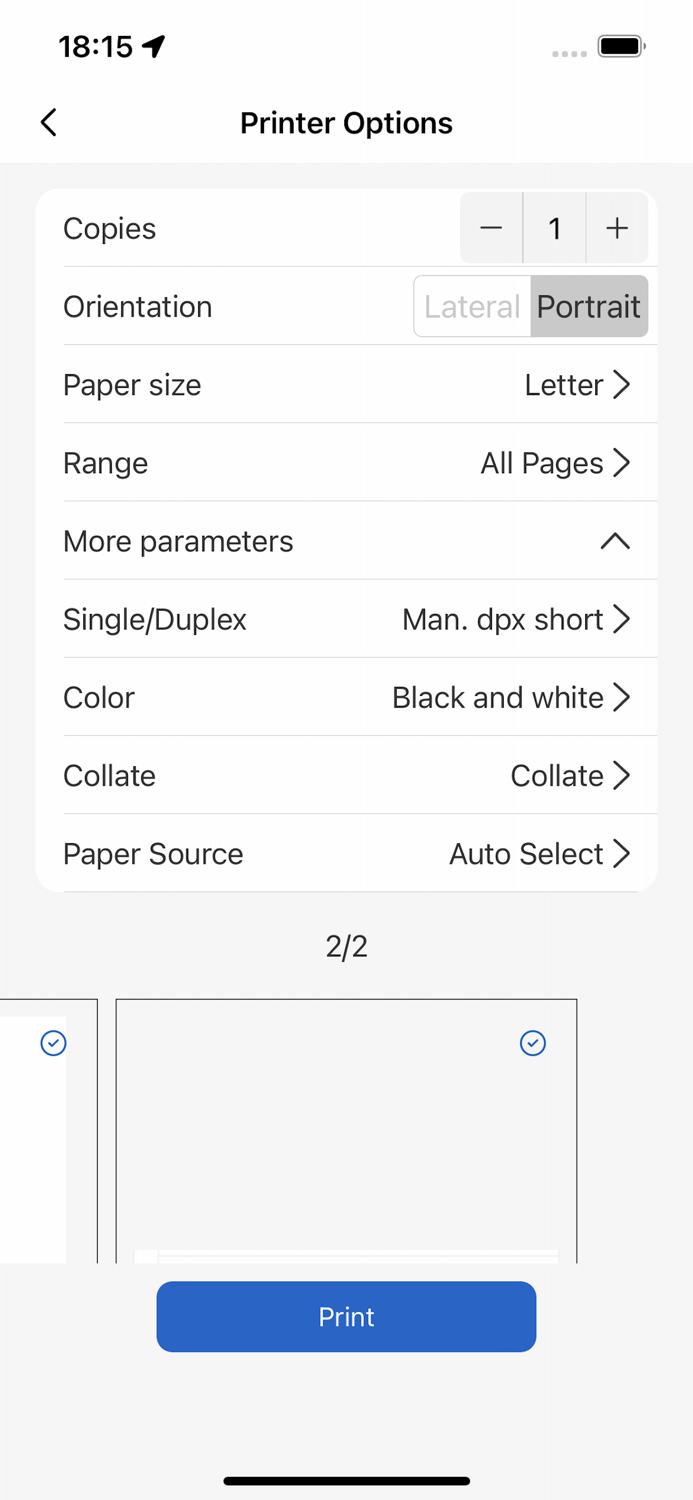Open Paper Source via its chevron icon
The image size is (693, 1500).
622,853
